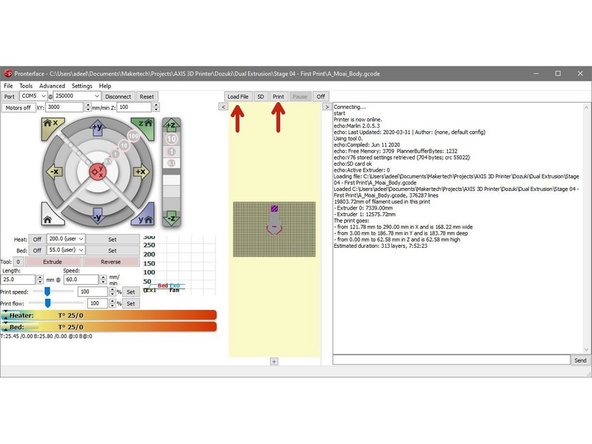The width and height of the screenshot is (592, 444).
Task: Apply print speed with Set
Action: (131, 292)
